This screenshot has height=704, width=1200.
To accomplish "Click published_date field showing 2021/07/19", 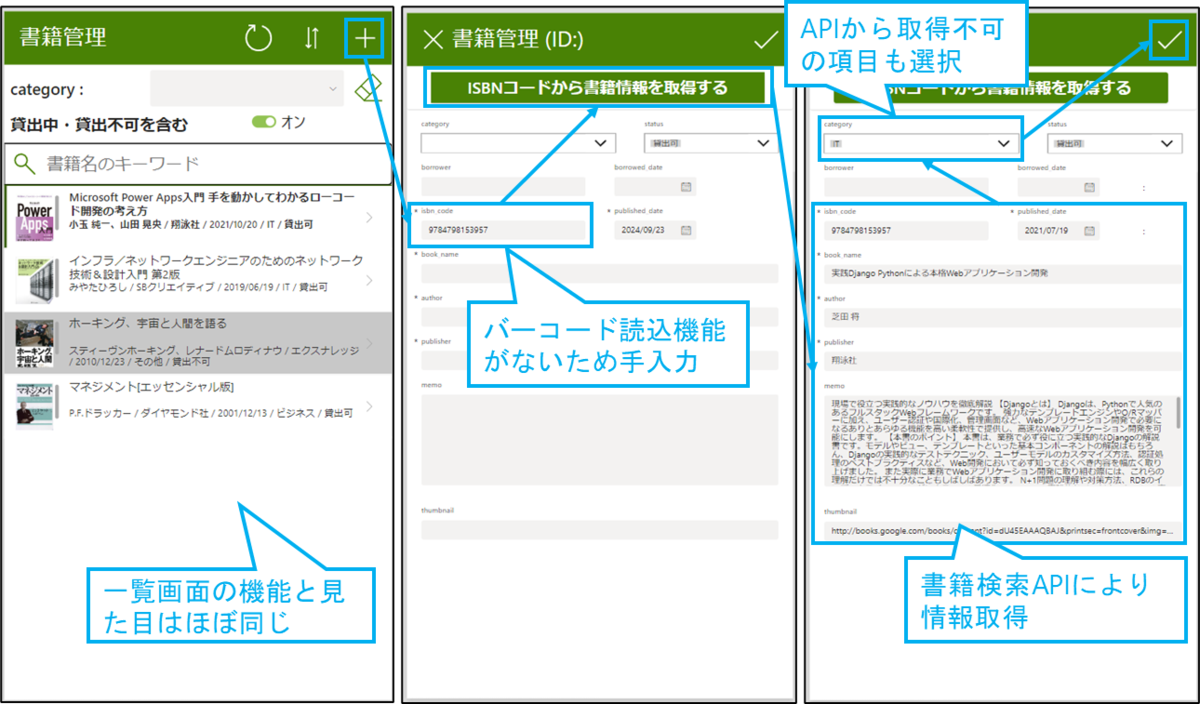I will [1059, 230].
